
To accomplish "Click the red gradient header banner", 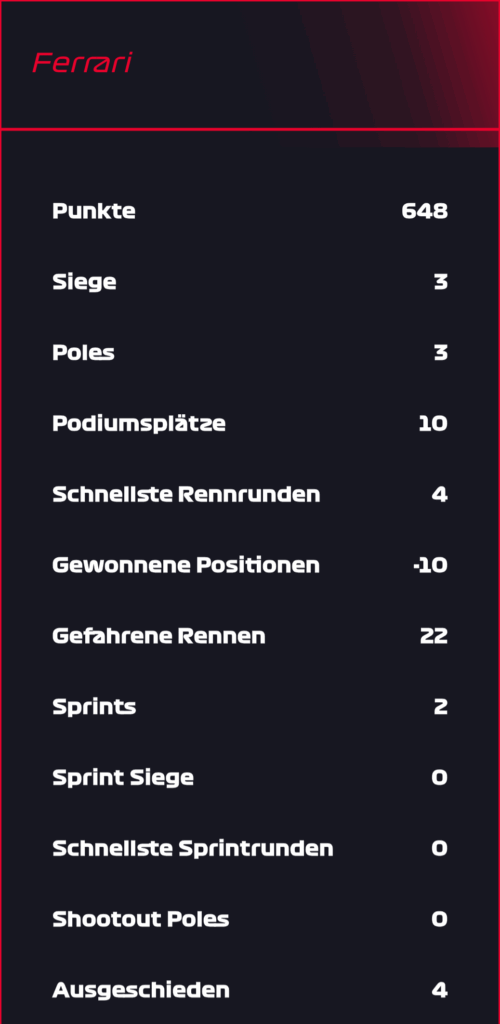I will 250,65.
